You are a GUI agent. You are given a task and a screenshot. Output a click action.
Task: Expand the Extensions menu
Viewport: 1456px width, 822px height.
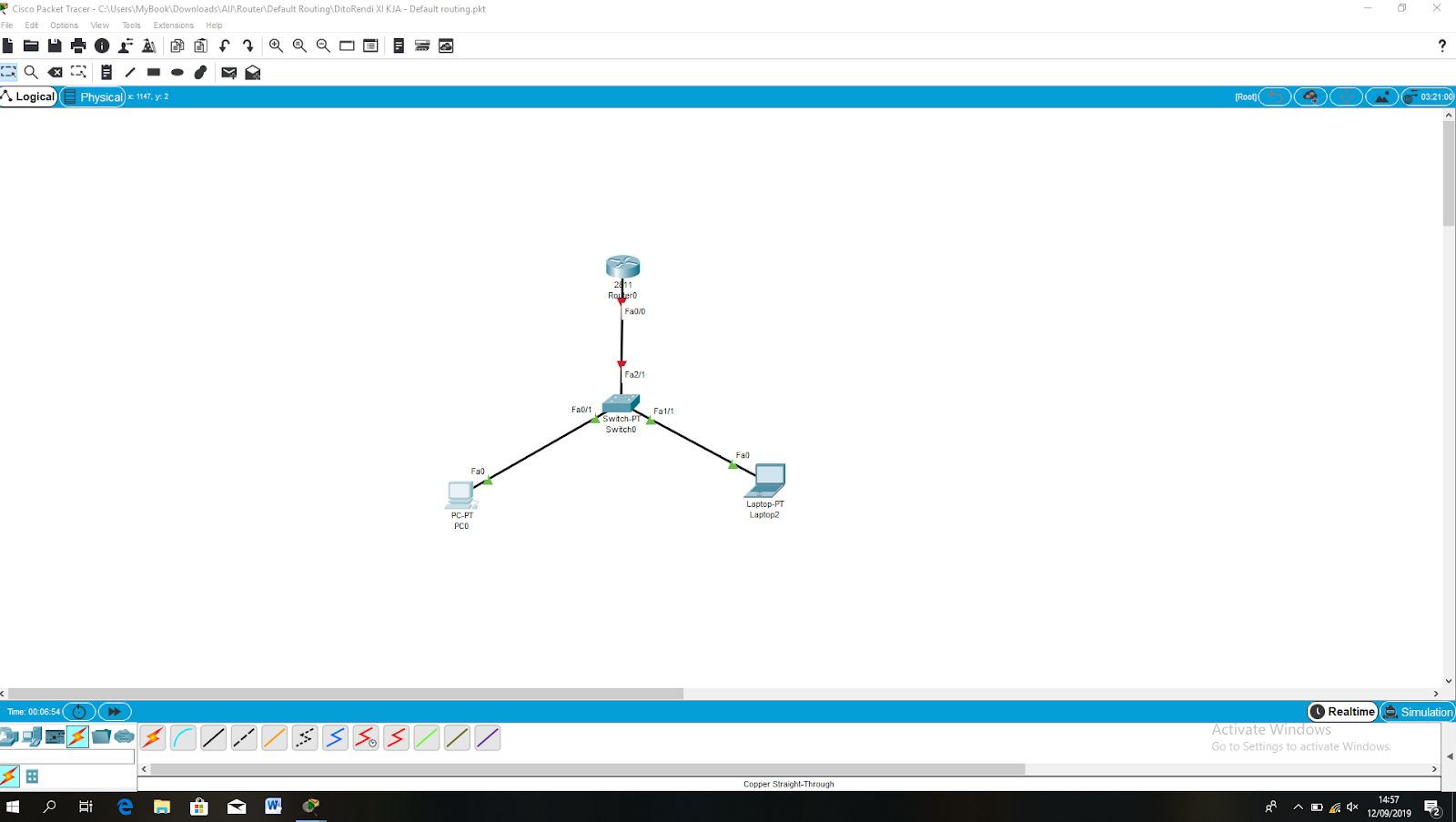[173, 25]
